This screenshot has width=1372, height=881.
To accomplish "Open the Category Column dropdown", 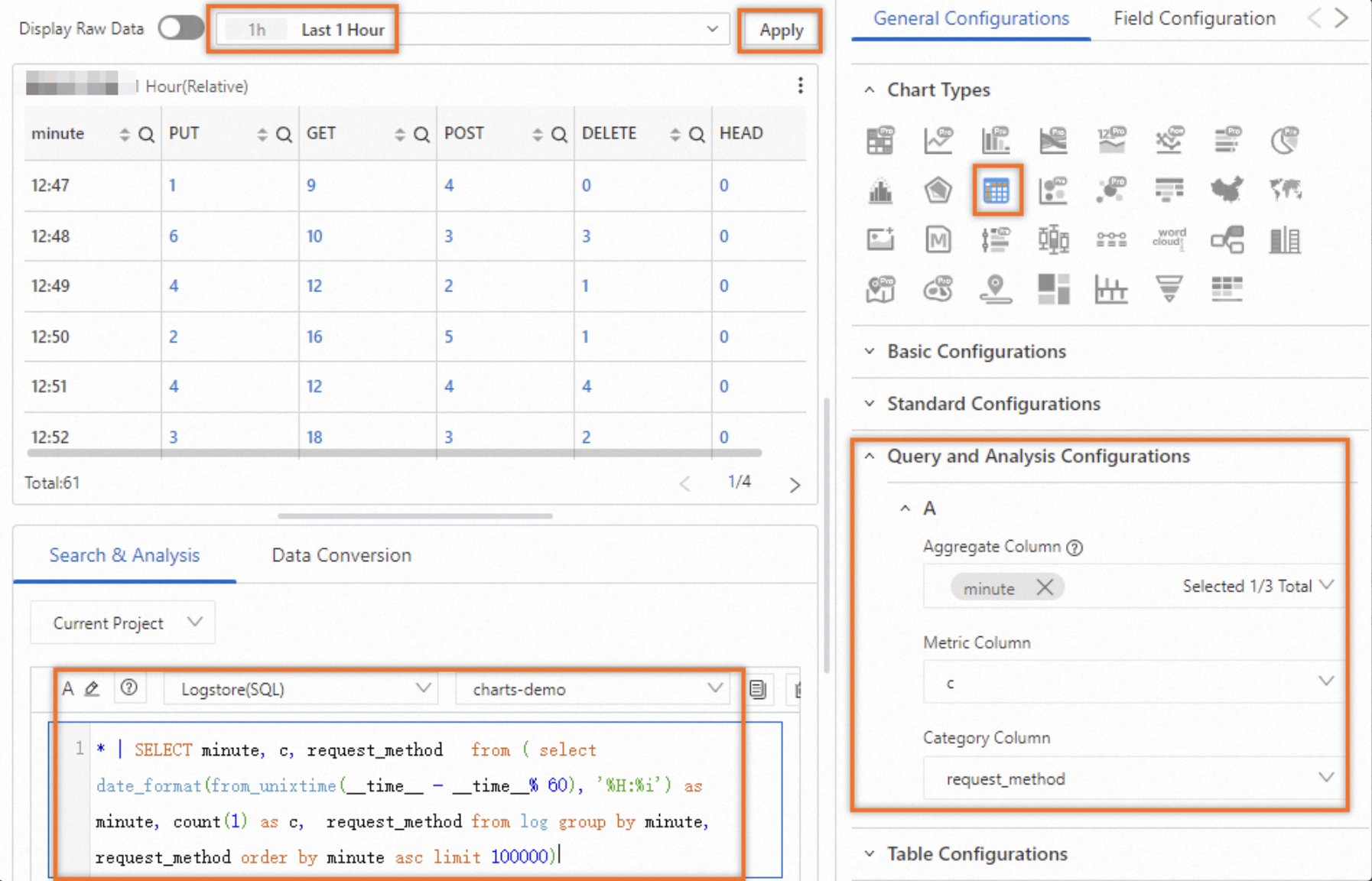I will tap(1133, 779).
